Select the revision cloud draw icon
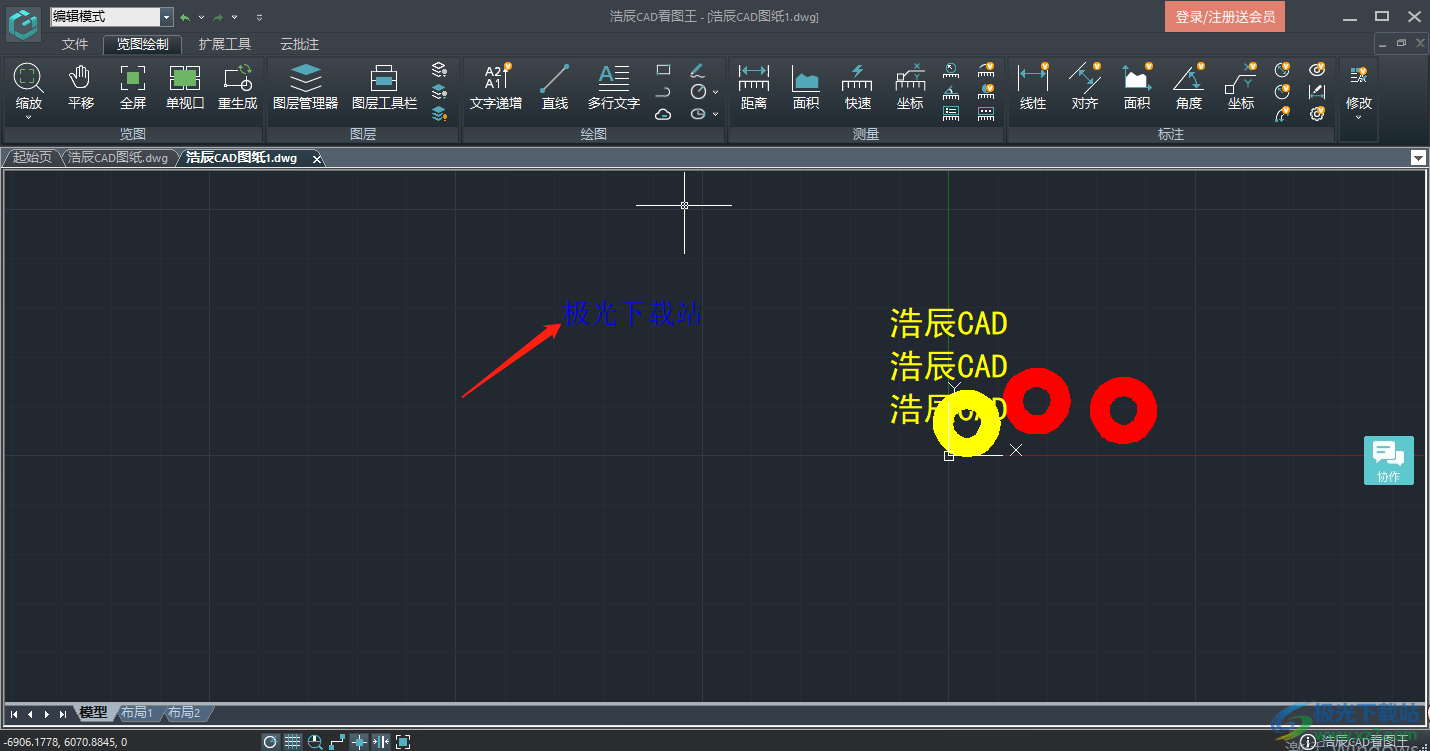This screenshot has width=1430, height=751. pyautogui.click(x=663, y=114)
